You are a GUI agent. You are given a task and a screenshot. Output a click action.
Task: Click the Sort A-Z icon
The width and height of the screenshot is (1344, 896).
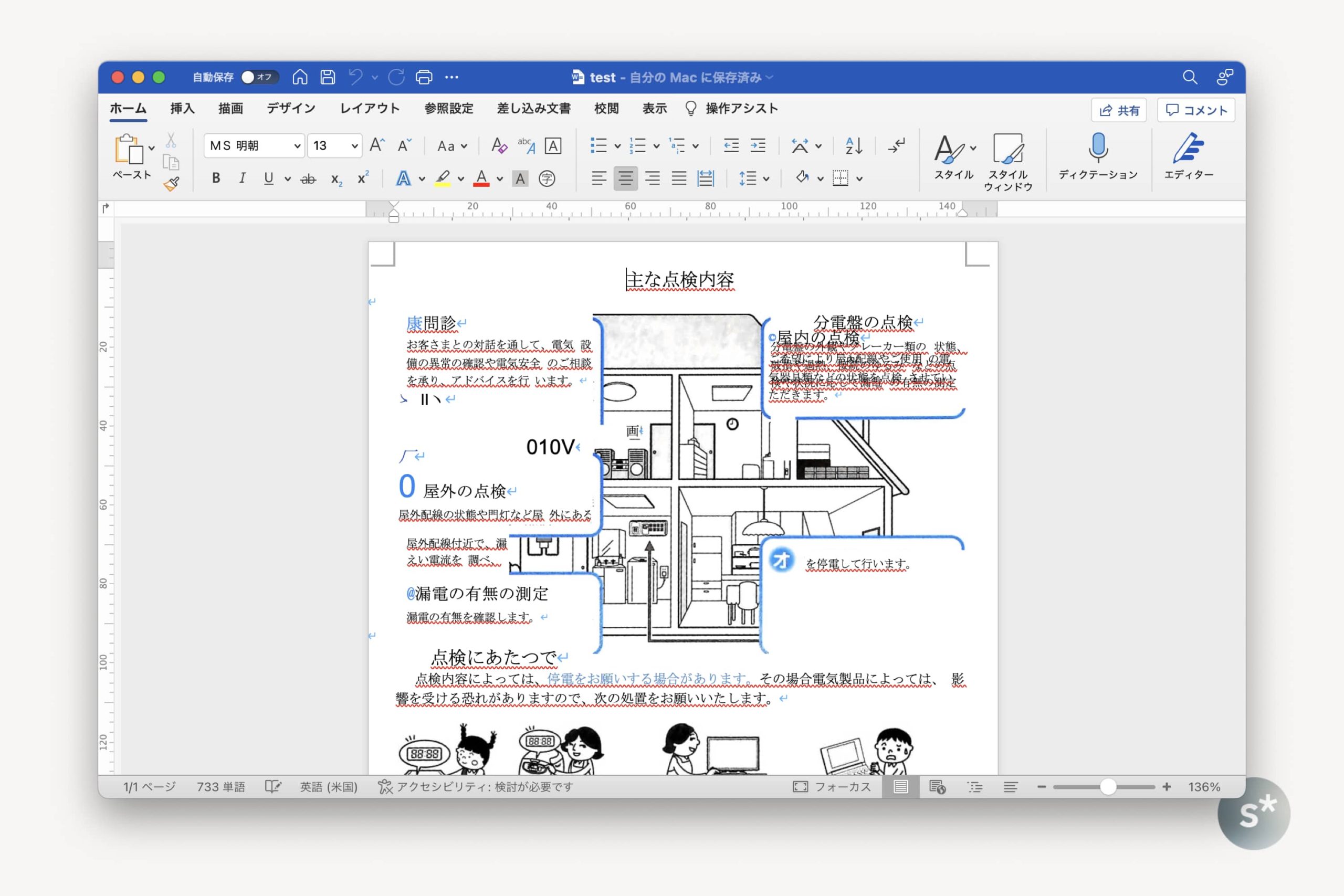854,146
